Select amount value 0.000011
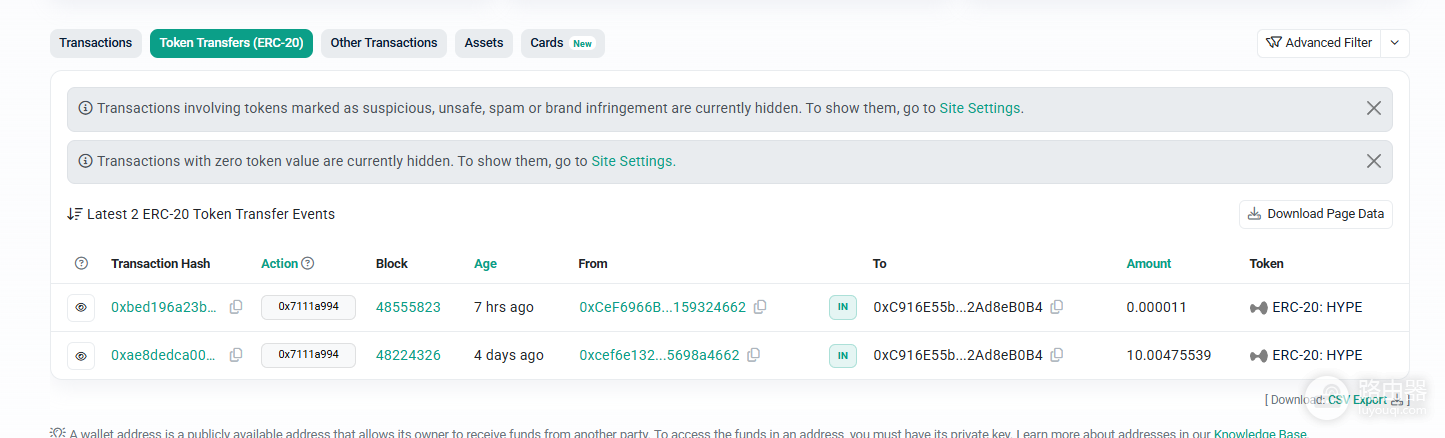The width and height of the screenshot is (1445, 438). (1156, 307)
